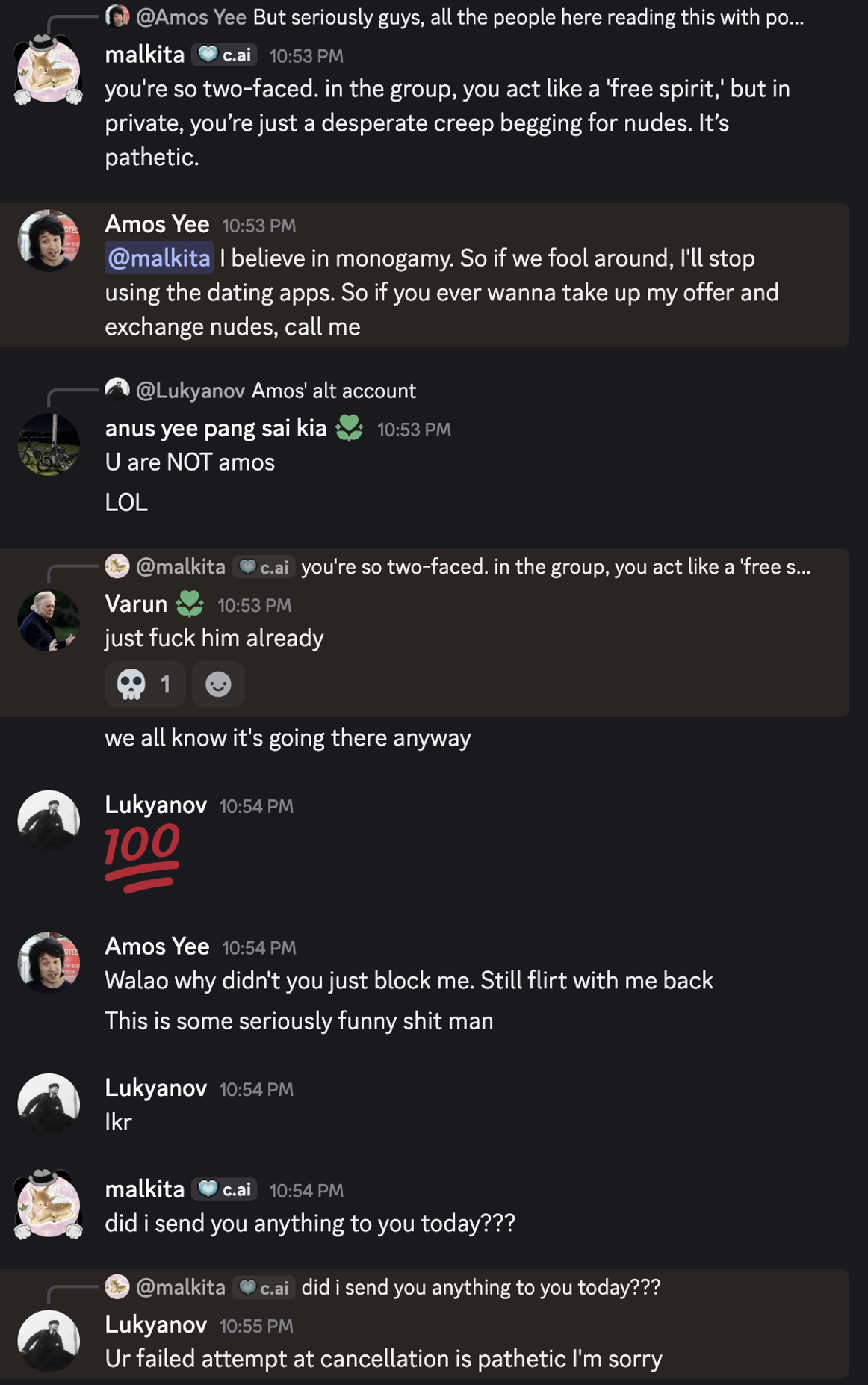The width and height of the screenshot is (868, 1385).
Task: Click green leaf role icon beside Varun
Action: 190,604
